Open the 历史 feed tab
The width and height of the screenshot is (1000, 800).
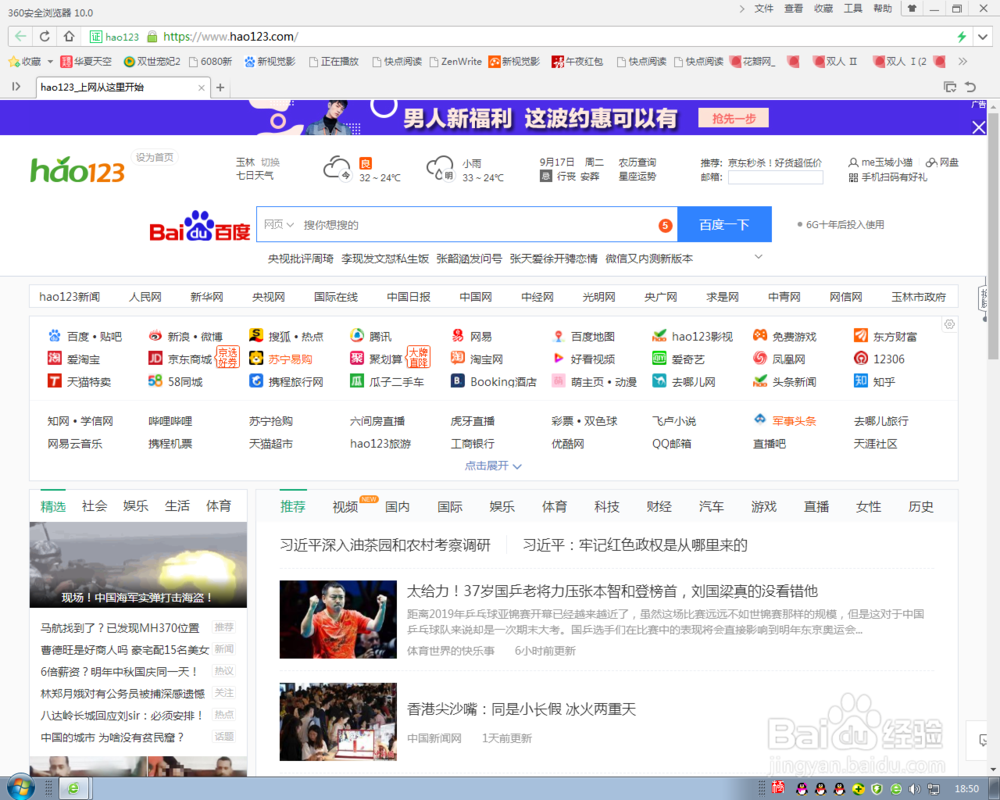(920, 507)
